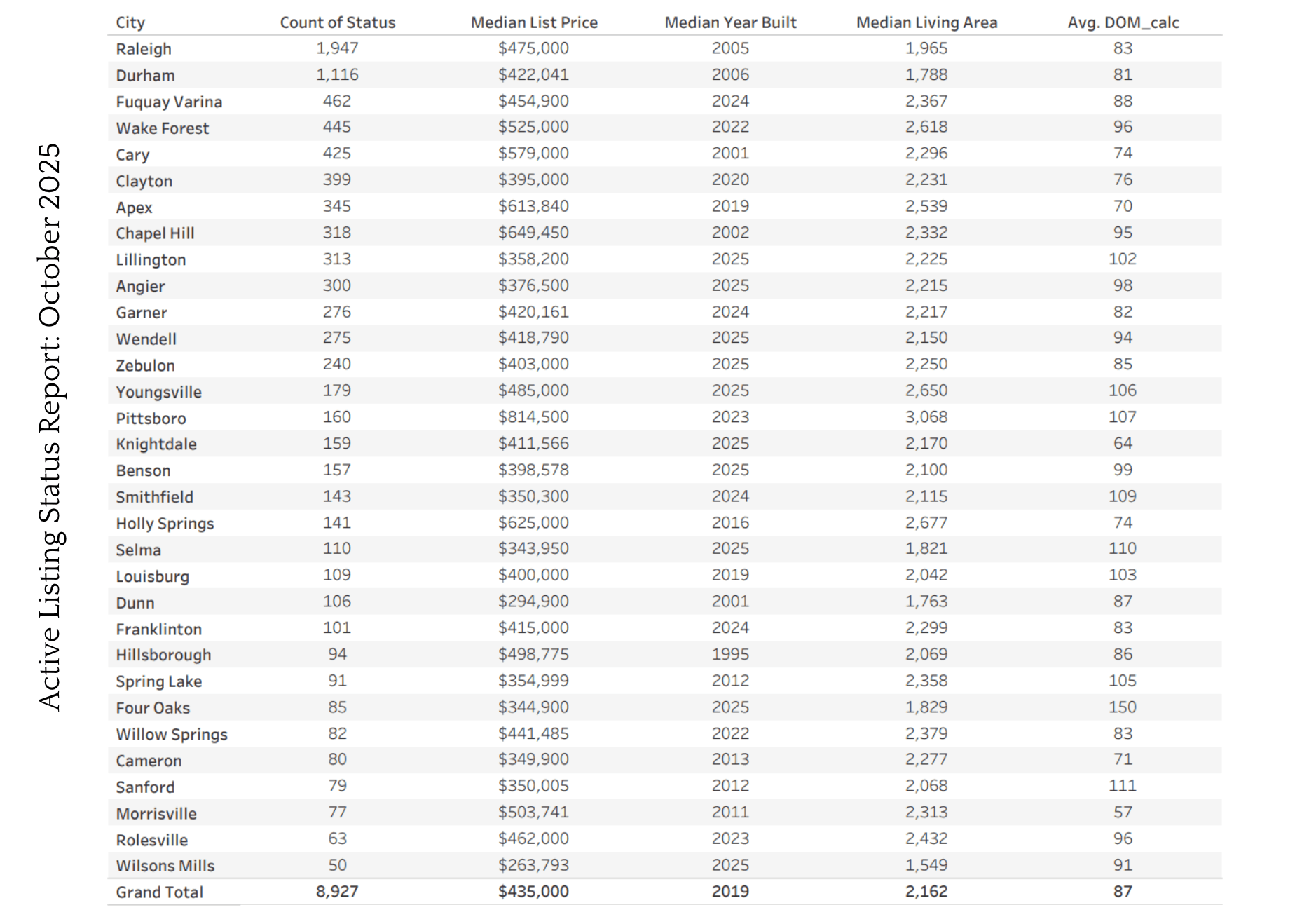The image size is (1316, 924).
Task: Select Morrisville's average DOM value 57
Action: pyautogui.click(x=1123, y=813)
